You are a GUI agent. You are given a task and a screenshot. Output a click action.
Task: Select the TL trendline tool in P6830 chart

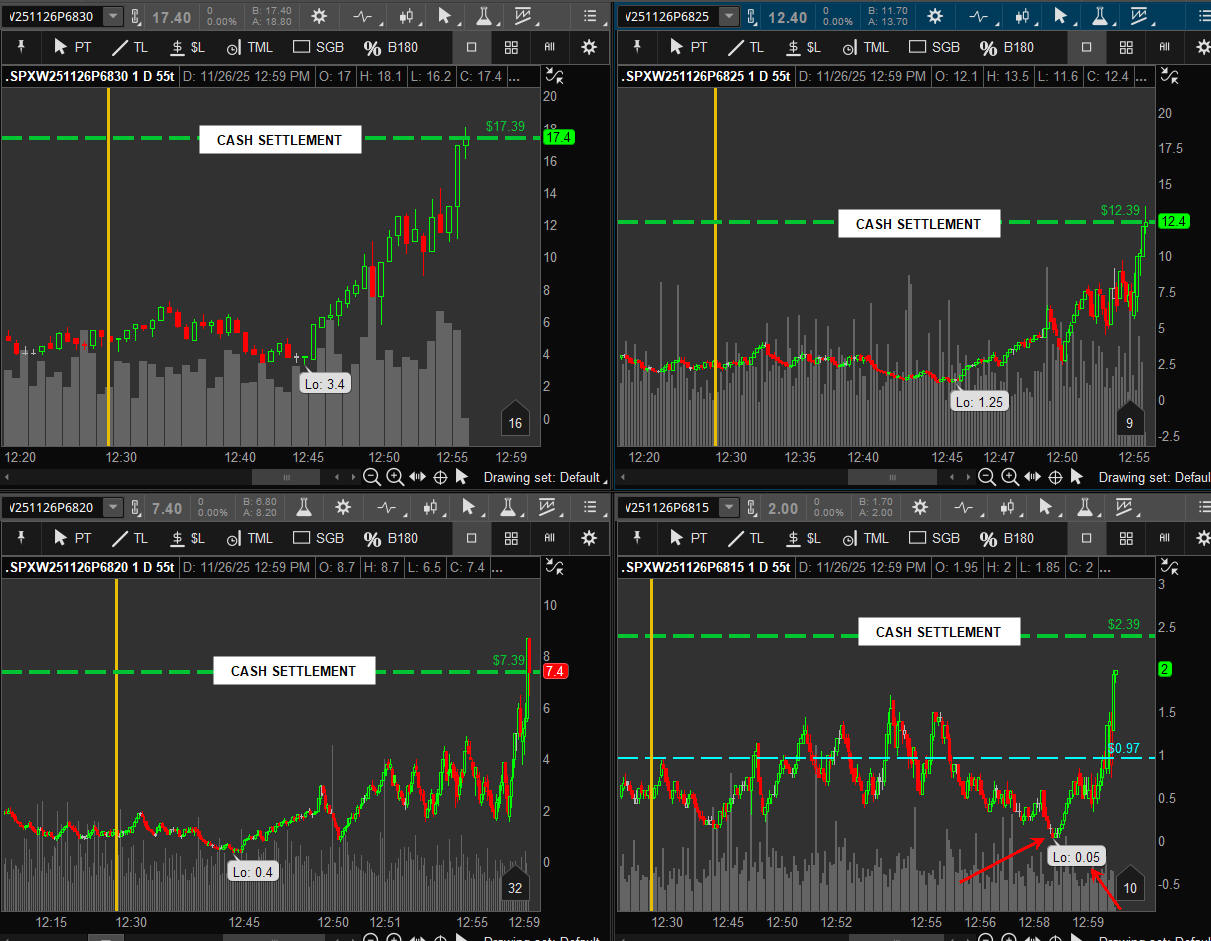(132, 47)
